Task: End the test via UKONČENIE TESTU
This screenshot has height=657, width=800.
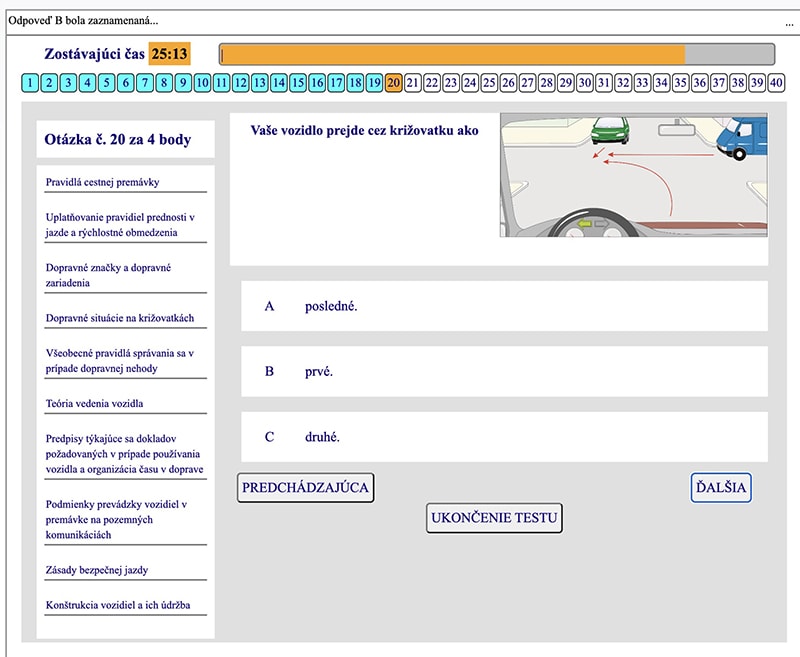Action: point(494,518)
